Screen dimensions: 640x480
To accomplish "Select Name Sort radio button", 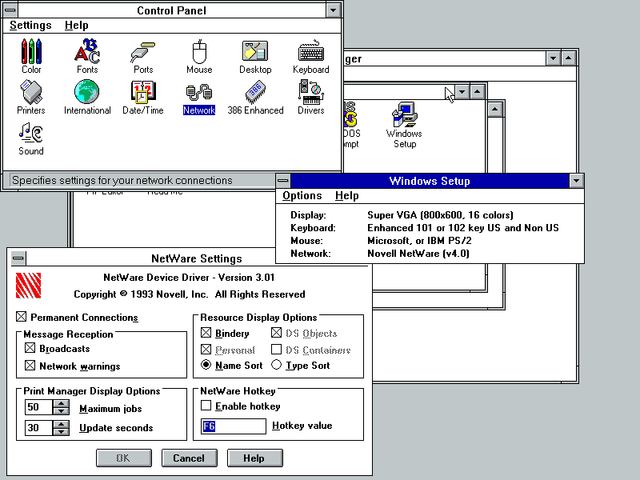I will click(x=206, y=364).
